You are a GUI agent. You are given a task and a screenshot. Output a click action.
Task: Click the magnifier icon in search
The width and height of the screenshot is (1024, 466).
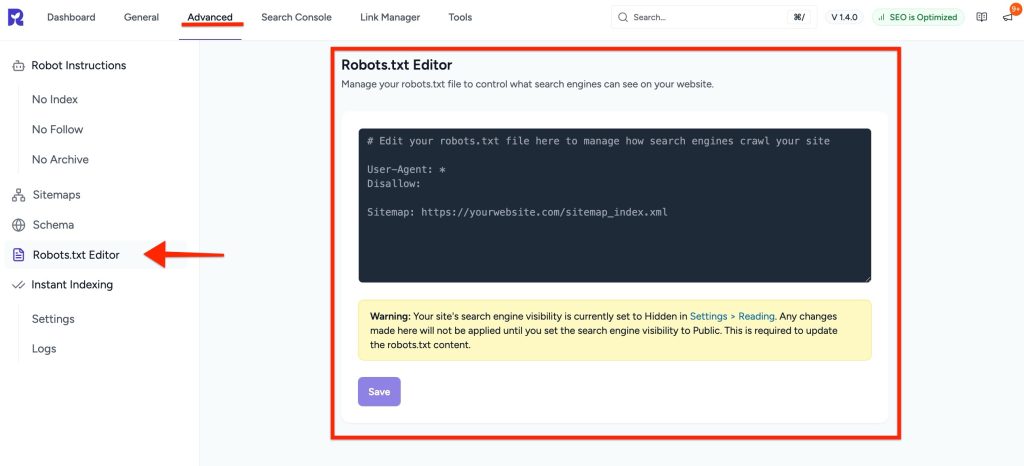[623, 17]
